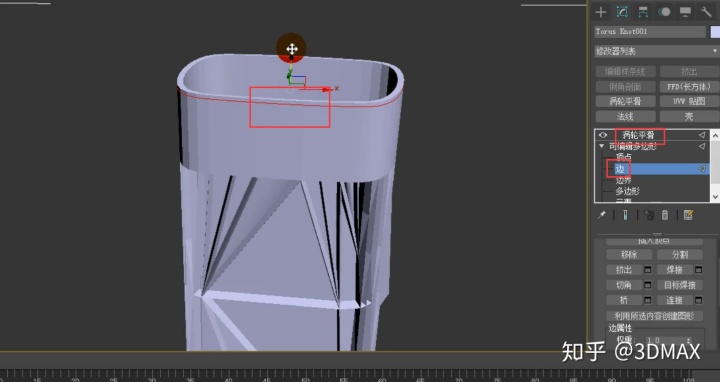Click the Remove Modifier trash icon

[x=665, y=215]
